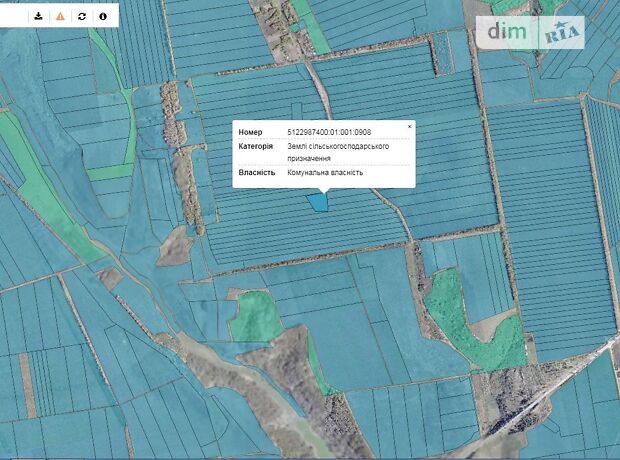Screen dimensions: 620x460
Task: Open the info circle icon in the toolbar
Action: (103, 16)
